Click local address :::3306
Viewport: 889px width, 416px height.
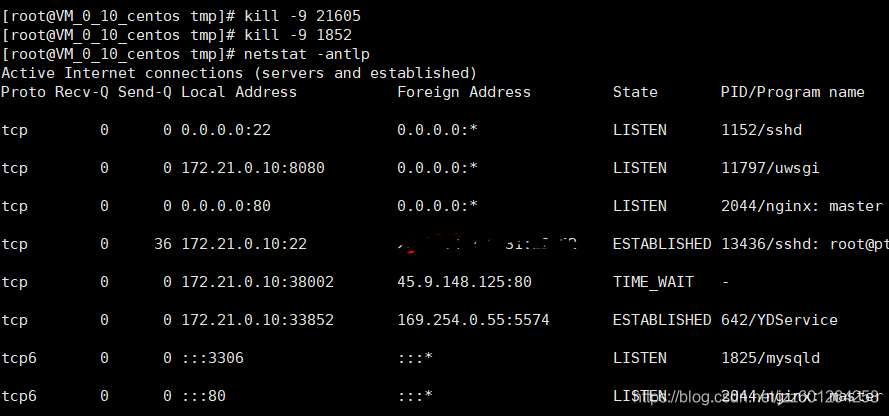[x=212, y=358]
